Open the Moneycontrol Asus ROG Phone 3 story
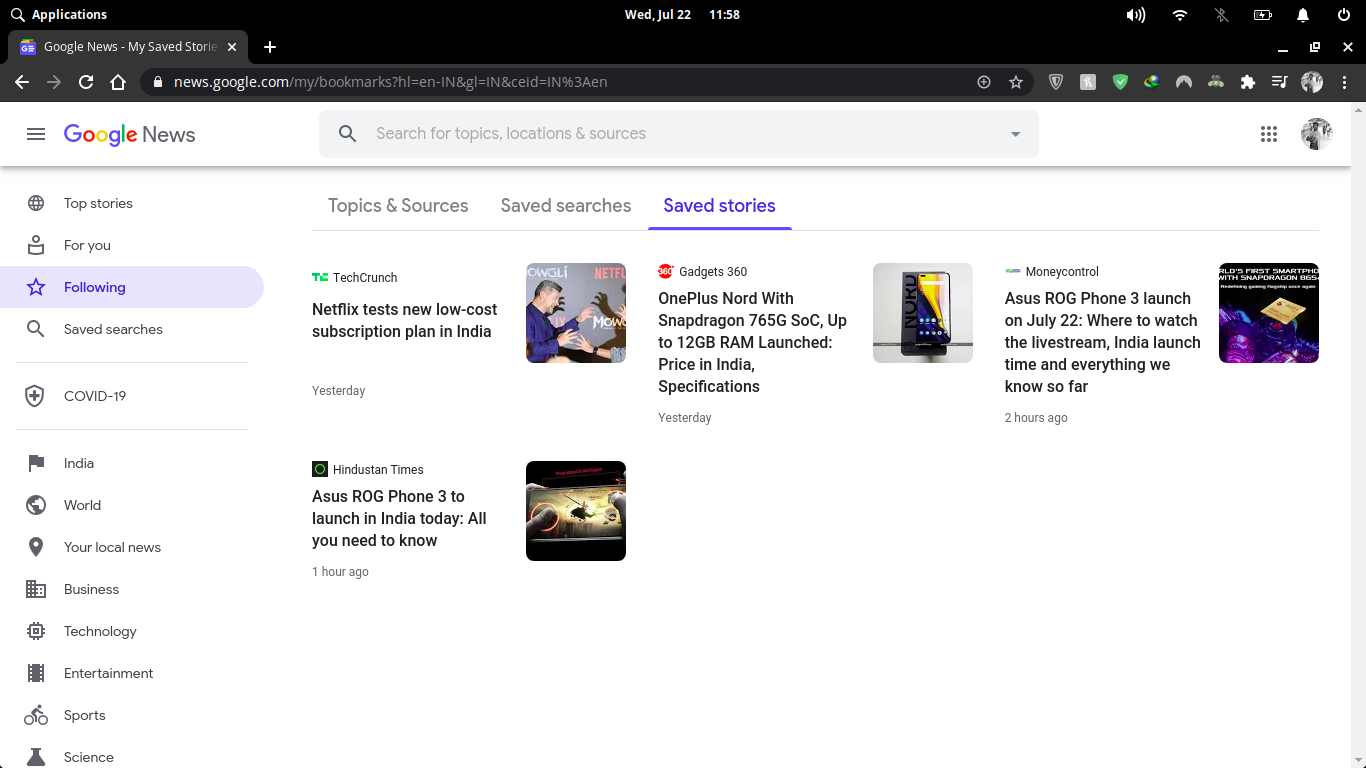Screen dimensions: 1366x768 tap(1103, 342)
